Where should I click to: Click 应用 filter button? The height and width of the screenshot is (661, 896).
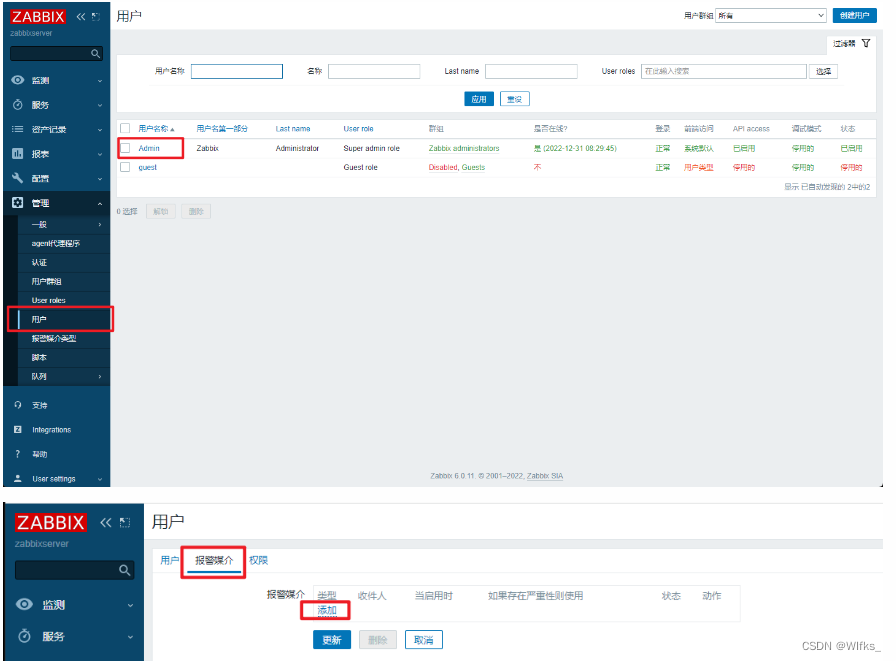479,99
